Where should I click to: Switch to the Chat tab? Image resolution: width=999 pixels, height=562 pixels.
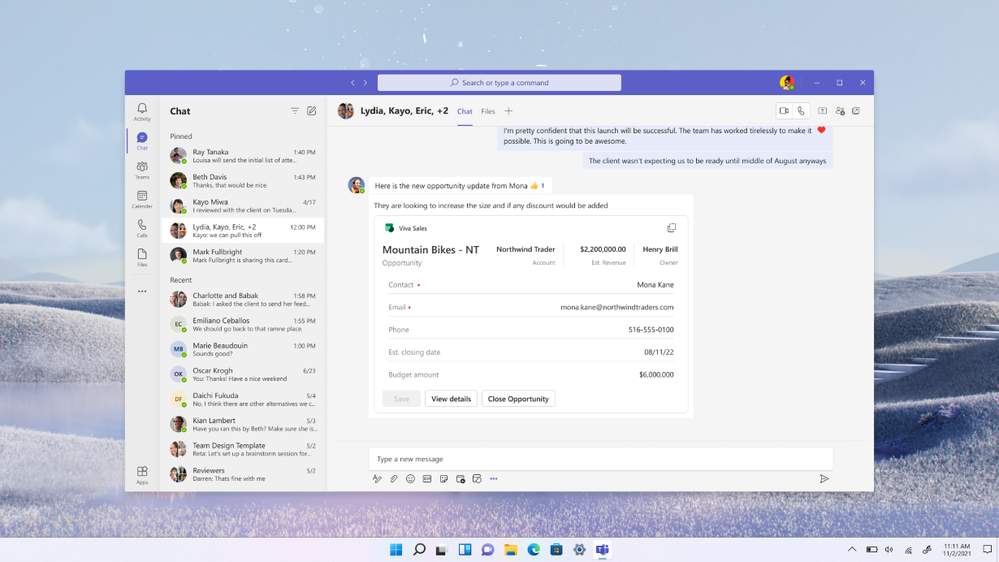click(464, 112)
